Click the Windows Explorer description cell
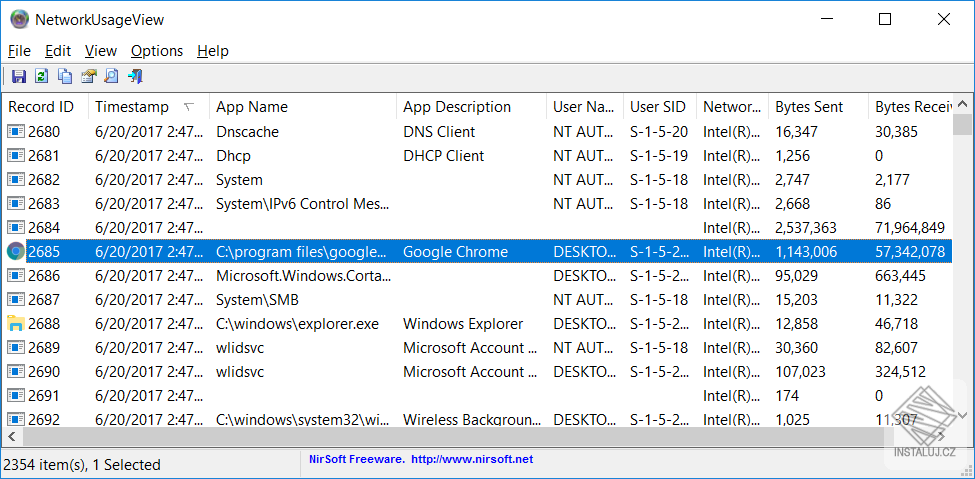The height and width of the screenshot is (479, 975). (463, 324)
